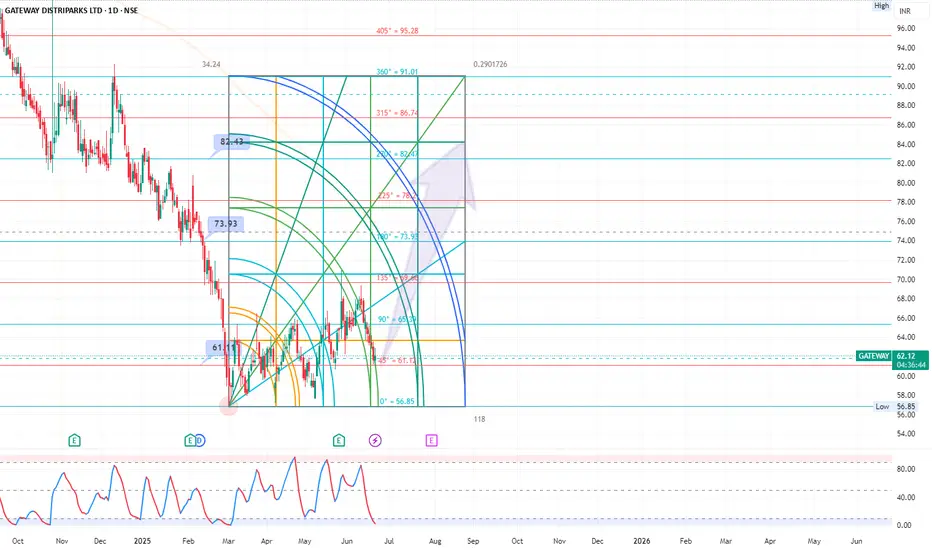Open the green earnings E marker beside the D dividend marker
Viewport: 932px width, 550px height.
(x=190, y=441)
